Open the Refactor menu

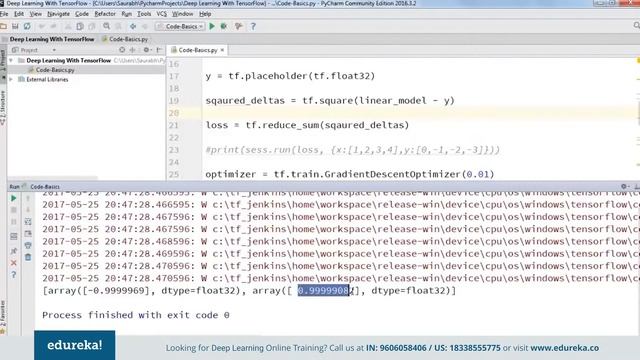[x=105, y=14]
